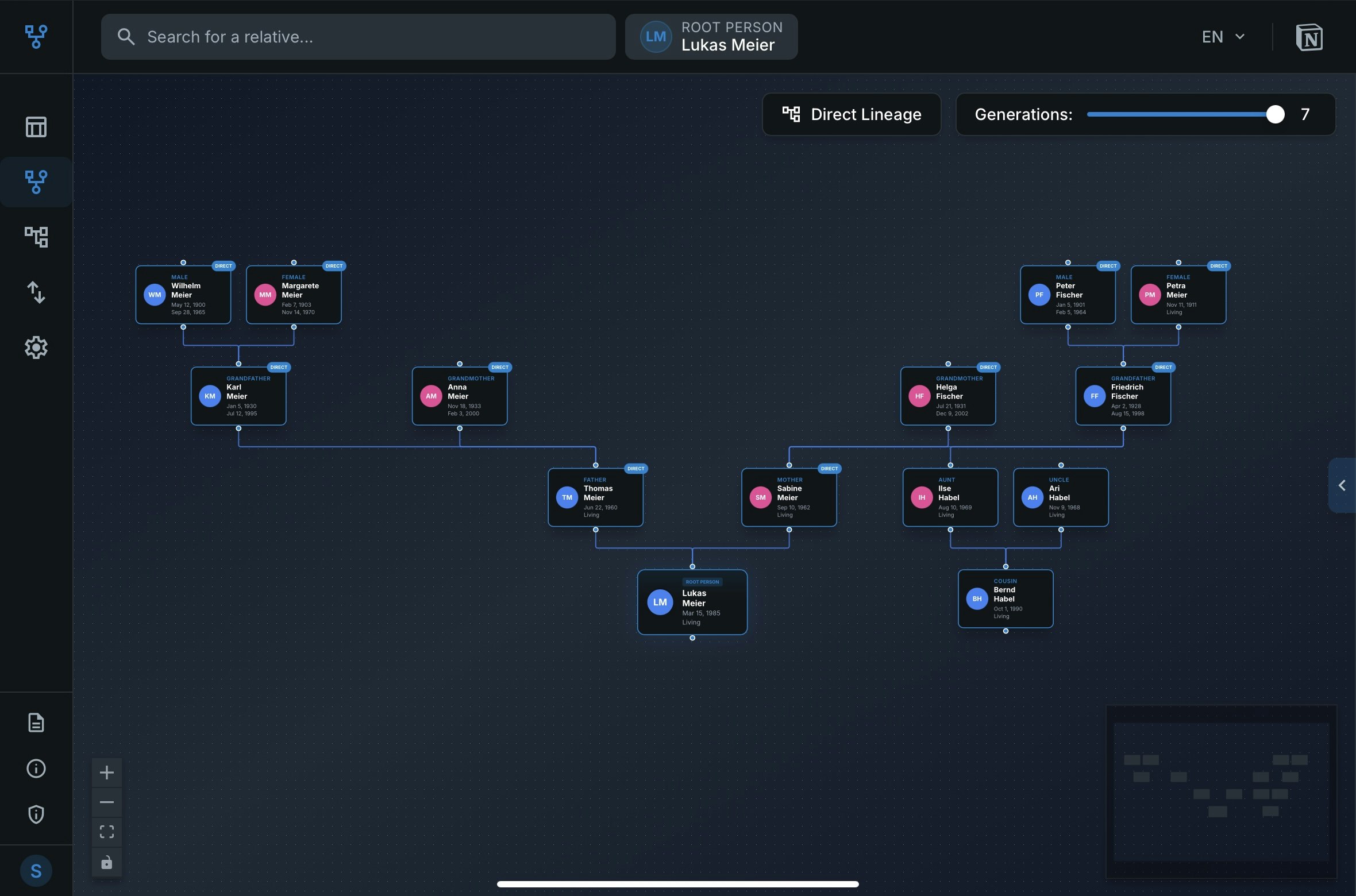Image resolution: width=1356 pixels, height=896 pixels.
Task: Zoom in using the plus icon
Action: click(106, 772)
